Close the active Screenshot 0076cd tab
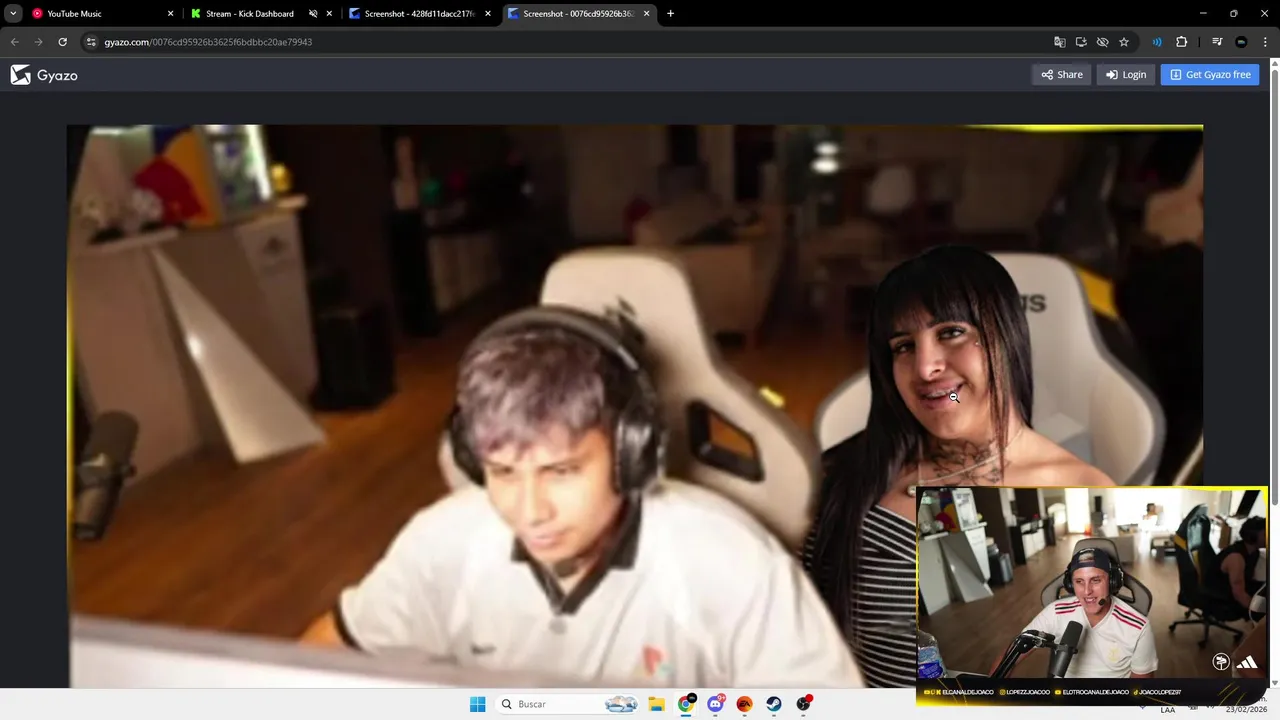The height and width of the screenshot is (720, 1280). [647, 14]
